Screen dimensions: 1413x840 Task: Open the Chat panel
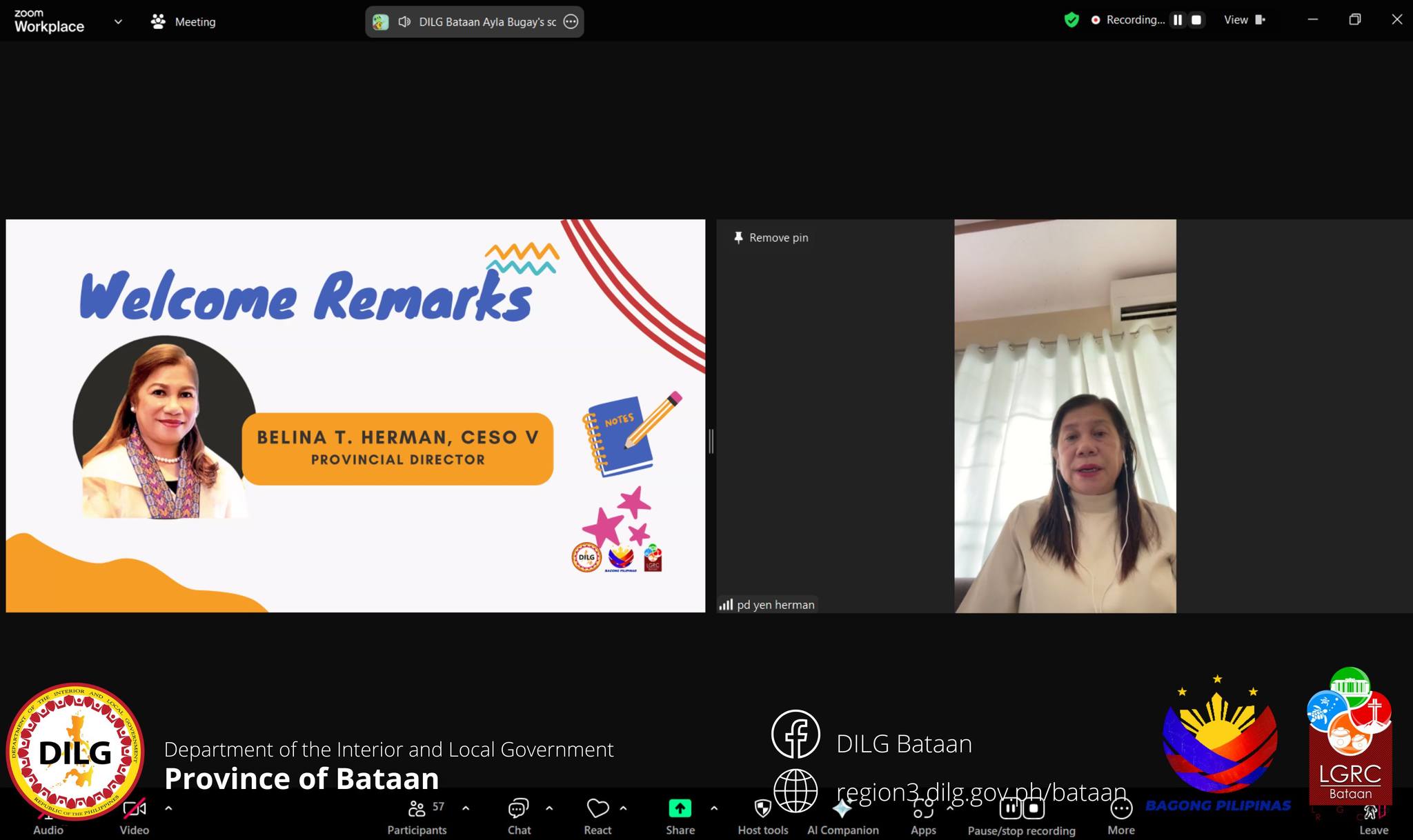coord(519,818)
